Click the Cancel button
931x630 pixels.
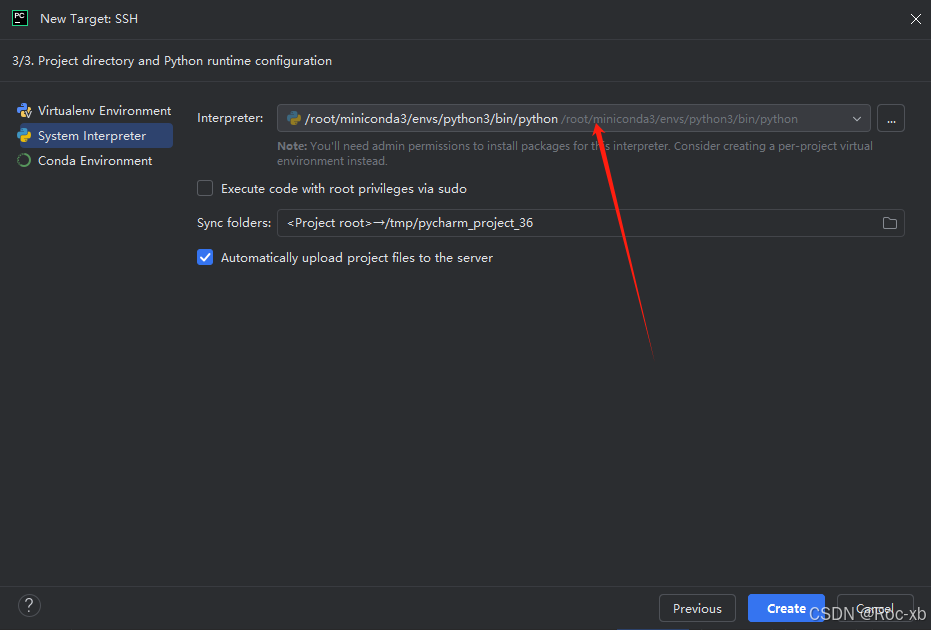(x=875, y=608)
